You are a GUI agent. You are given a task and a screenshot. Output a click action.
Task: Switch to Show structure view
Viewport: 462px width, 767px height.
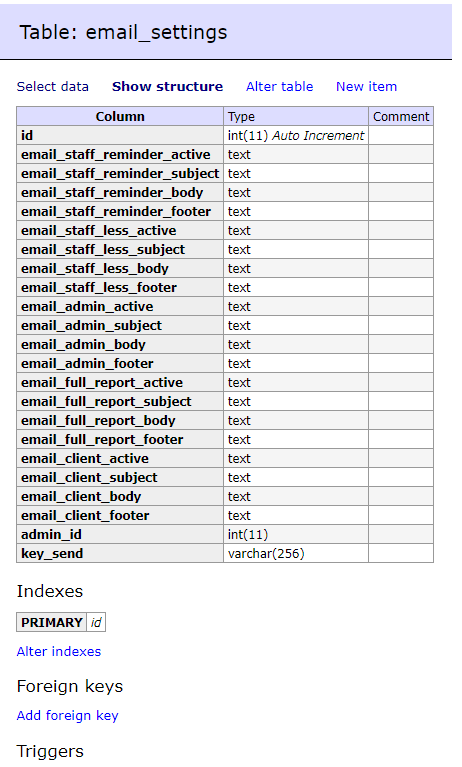167,87
